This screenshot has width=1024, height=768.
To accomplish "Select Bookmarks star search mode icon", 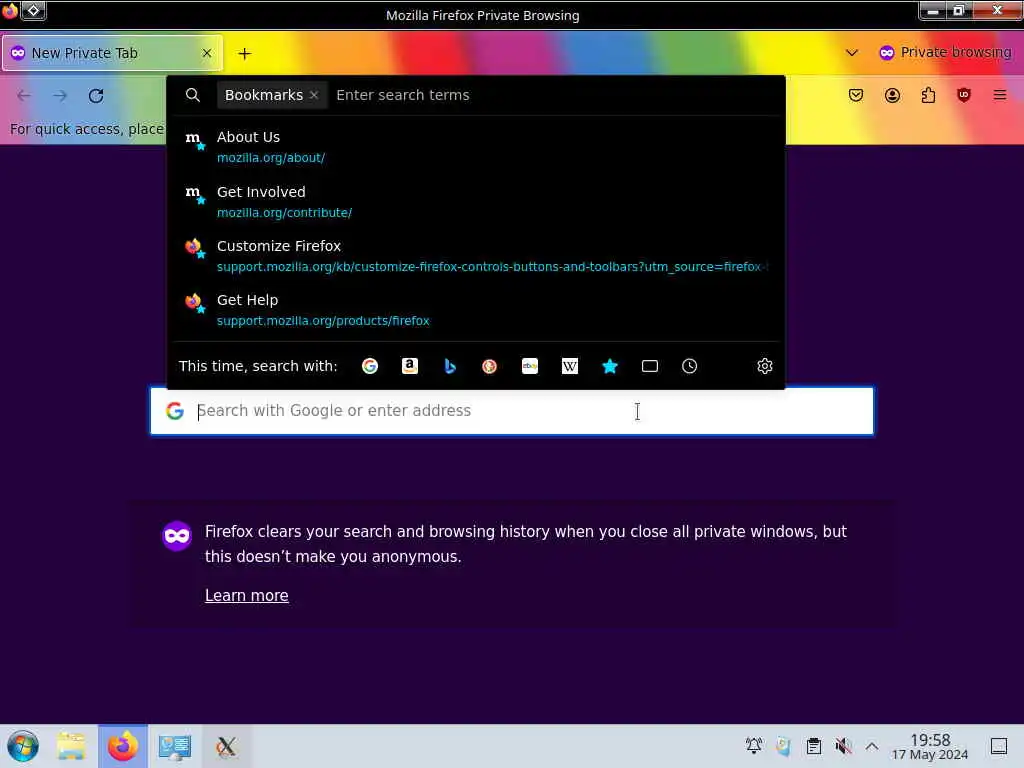I will coord(610,366).
